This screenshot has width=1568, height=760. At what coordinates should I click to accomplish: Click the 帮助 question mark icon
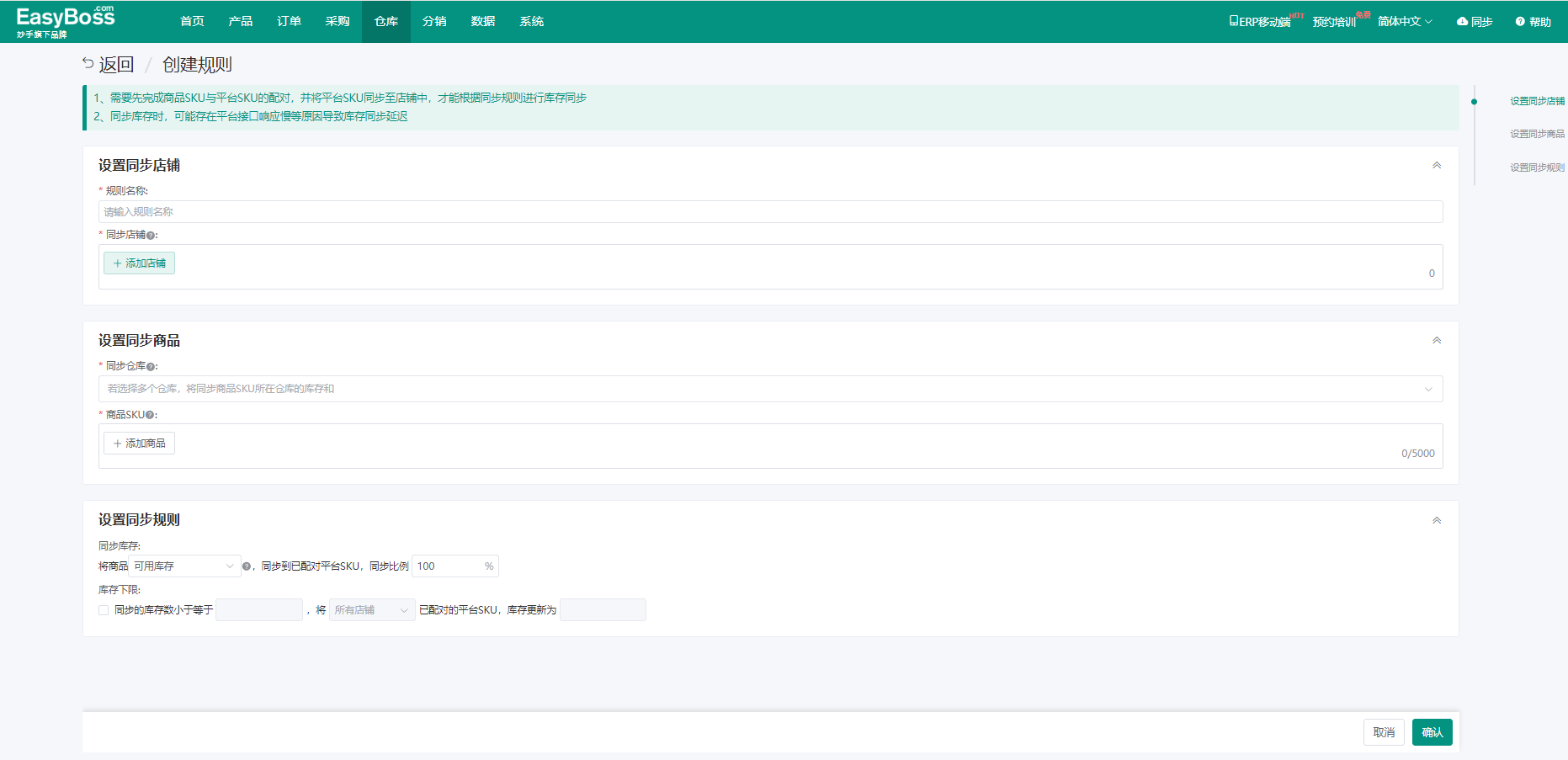tap(1520, 22)
